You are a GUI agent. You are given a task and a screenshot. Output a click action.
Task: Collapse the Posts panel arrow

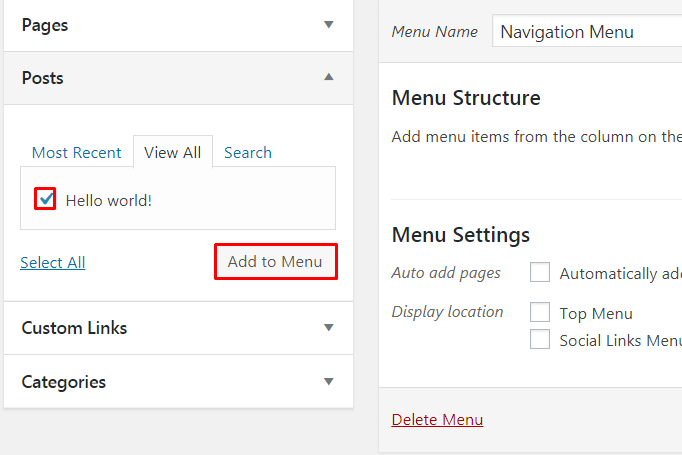coord(329,77)
